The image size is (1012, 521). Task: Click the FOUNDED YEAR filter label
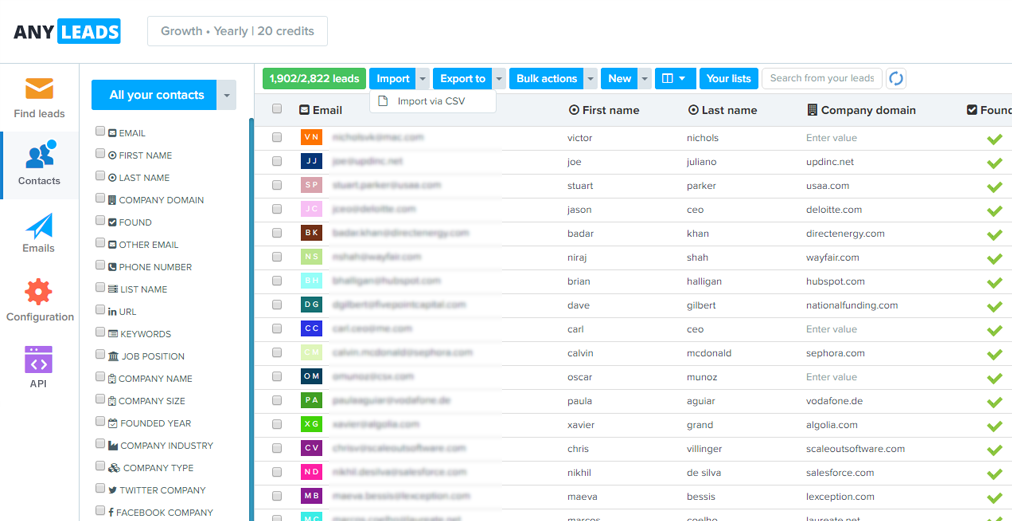[x=156, y=424]
